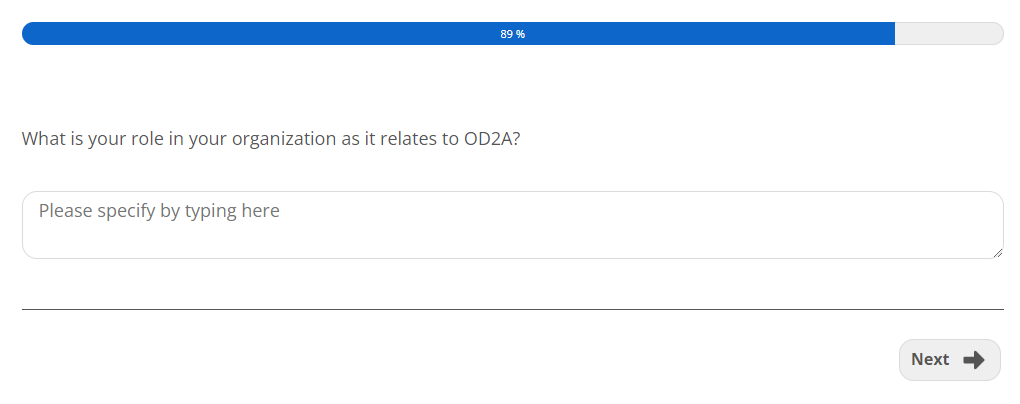Click the Next button
This screenshot has height=404, width=1020.
tap(949, 360)
